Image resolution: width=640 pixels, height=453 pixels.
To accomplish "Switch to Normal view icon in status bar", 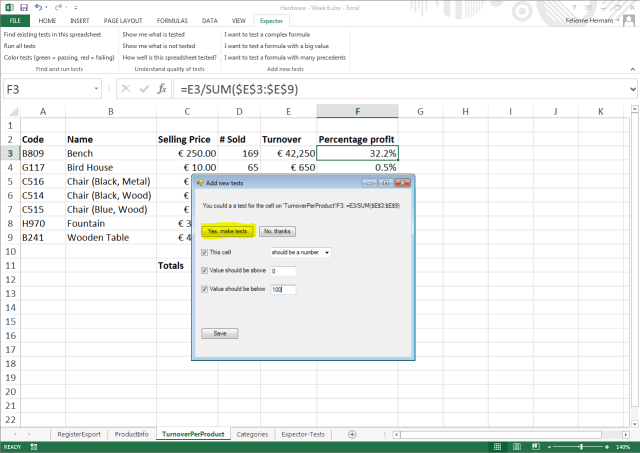I will (x=497, y=447).
